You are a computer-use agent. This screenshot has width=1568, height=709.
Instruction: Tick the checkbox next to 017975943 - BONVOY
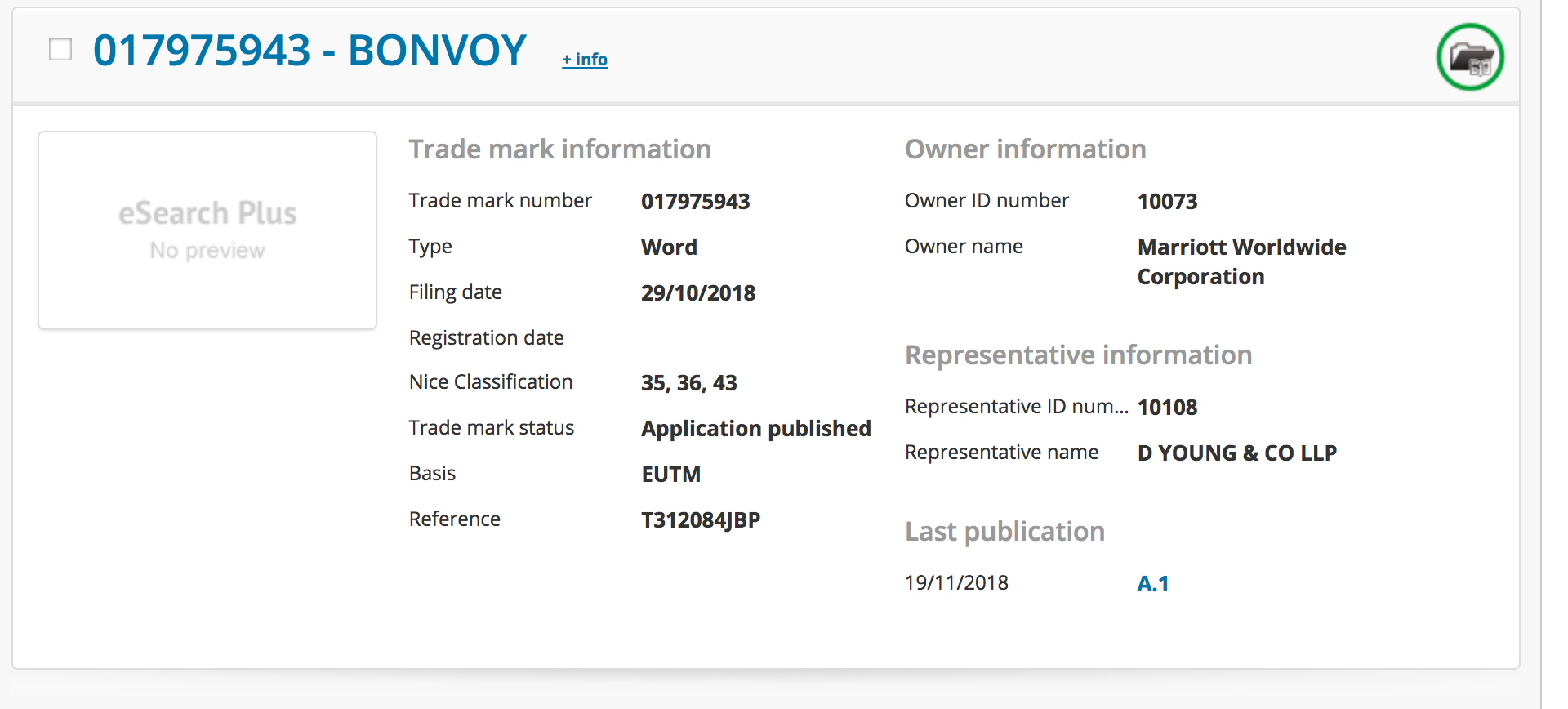60,49
